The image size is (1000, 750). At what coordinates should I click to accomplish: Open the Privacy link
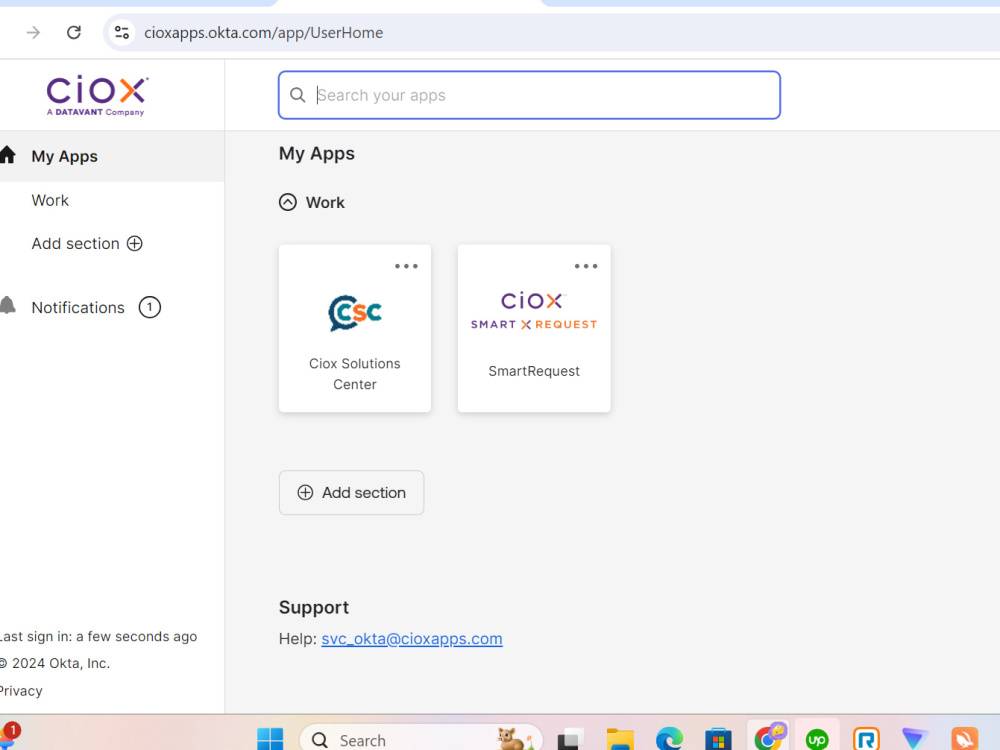(x=21, y=691)
